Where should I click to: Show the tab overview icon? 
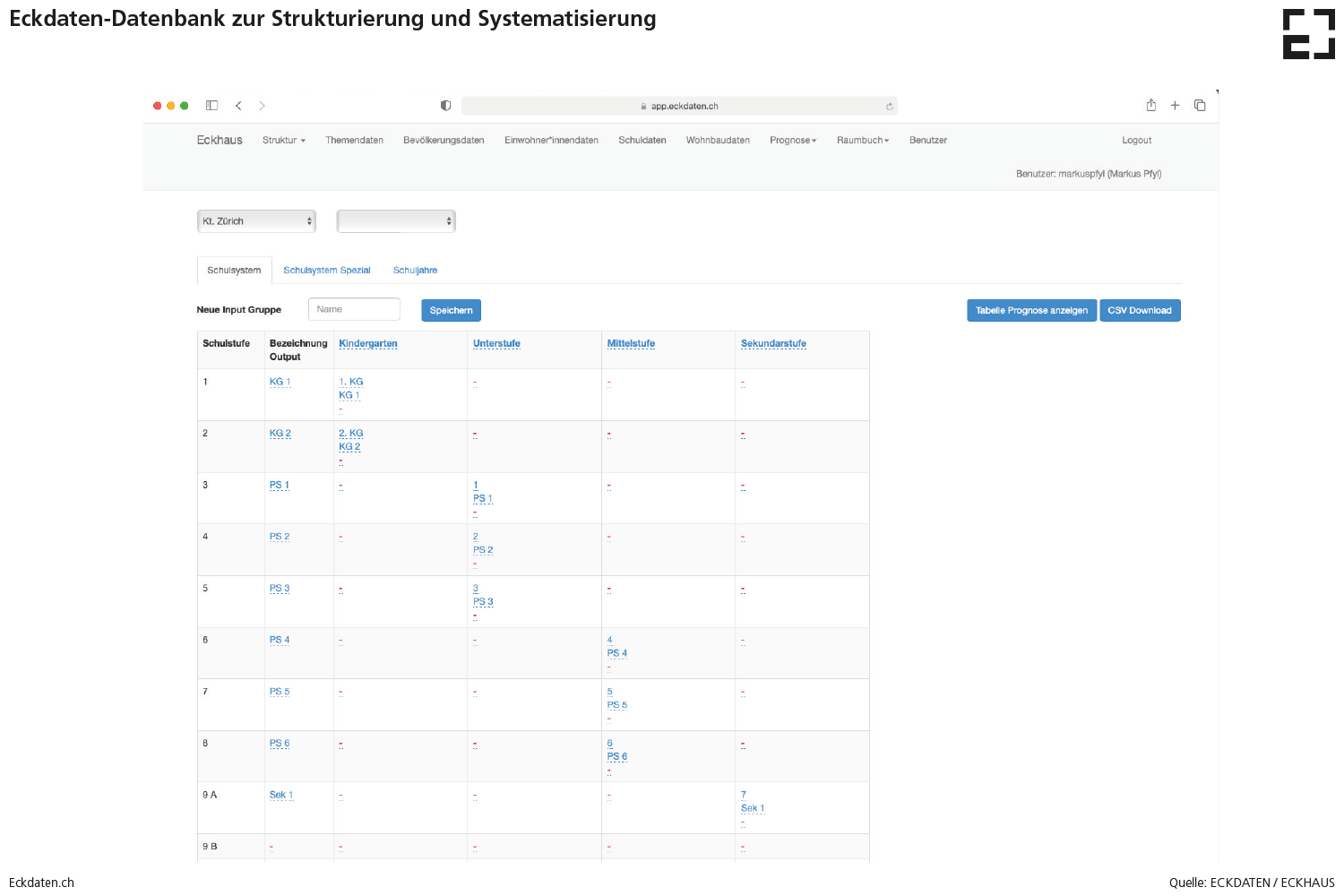[1200, 106]
